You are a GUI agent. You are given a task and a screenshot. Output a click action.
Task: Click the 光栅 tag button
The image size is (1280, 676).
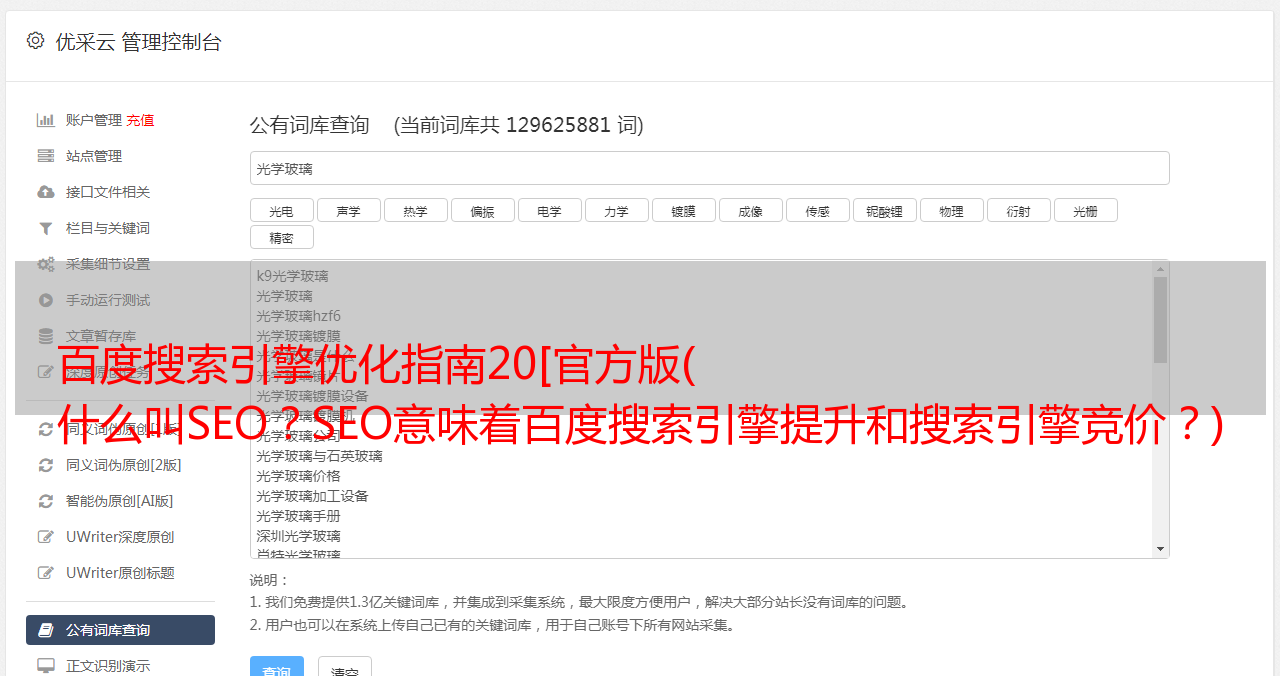point(1085,210)
